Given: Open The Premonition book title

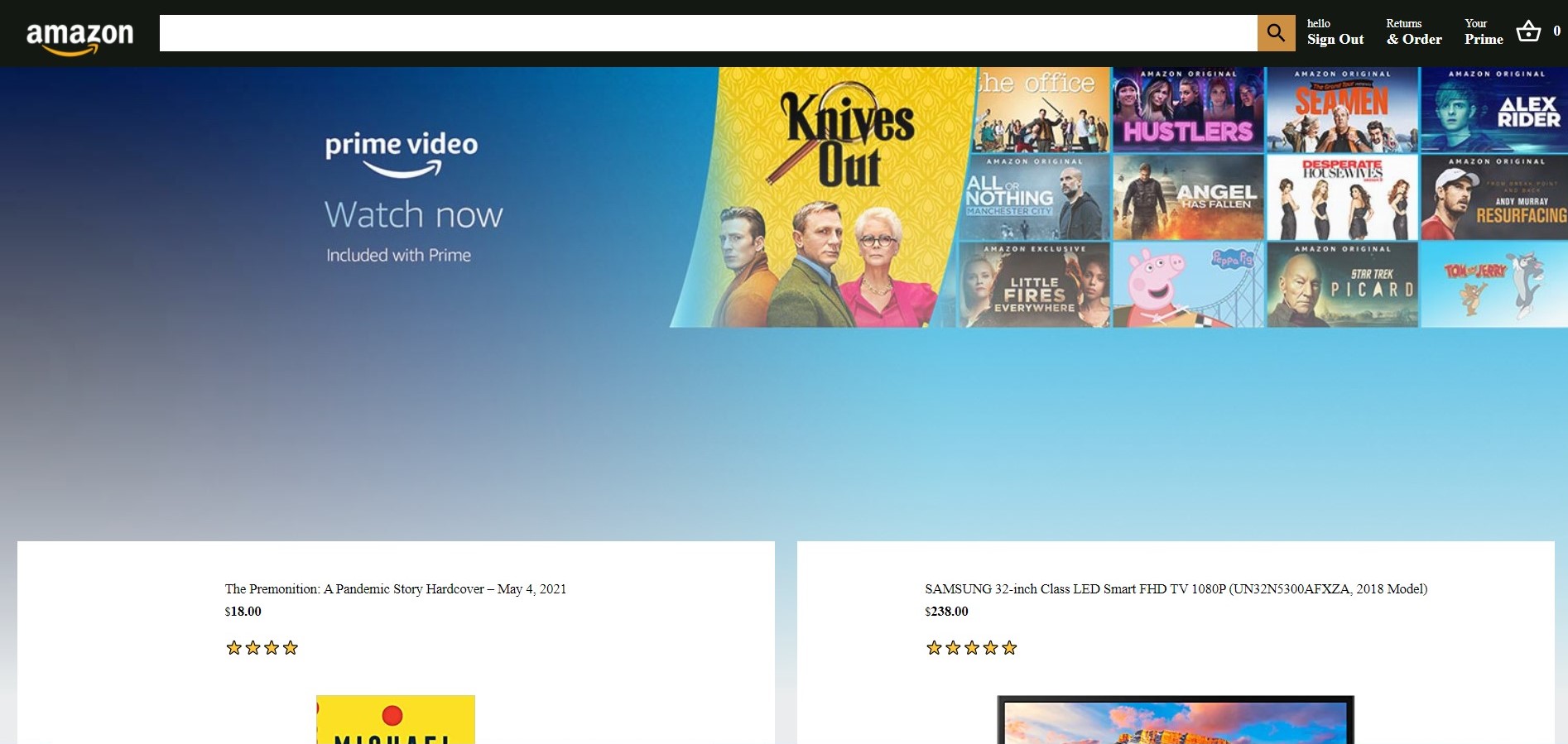Looking at the screenshot, I should click(x=395, y=589).
